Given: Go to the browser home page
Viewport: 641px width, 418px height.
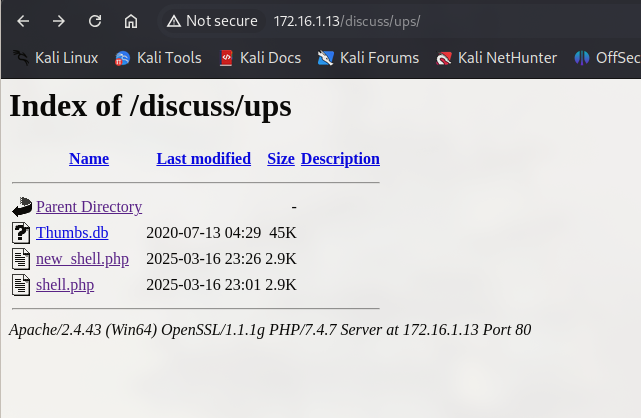Looking at the screenshot, I should (x=131, y=21).
